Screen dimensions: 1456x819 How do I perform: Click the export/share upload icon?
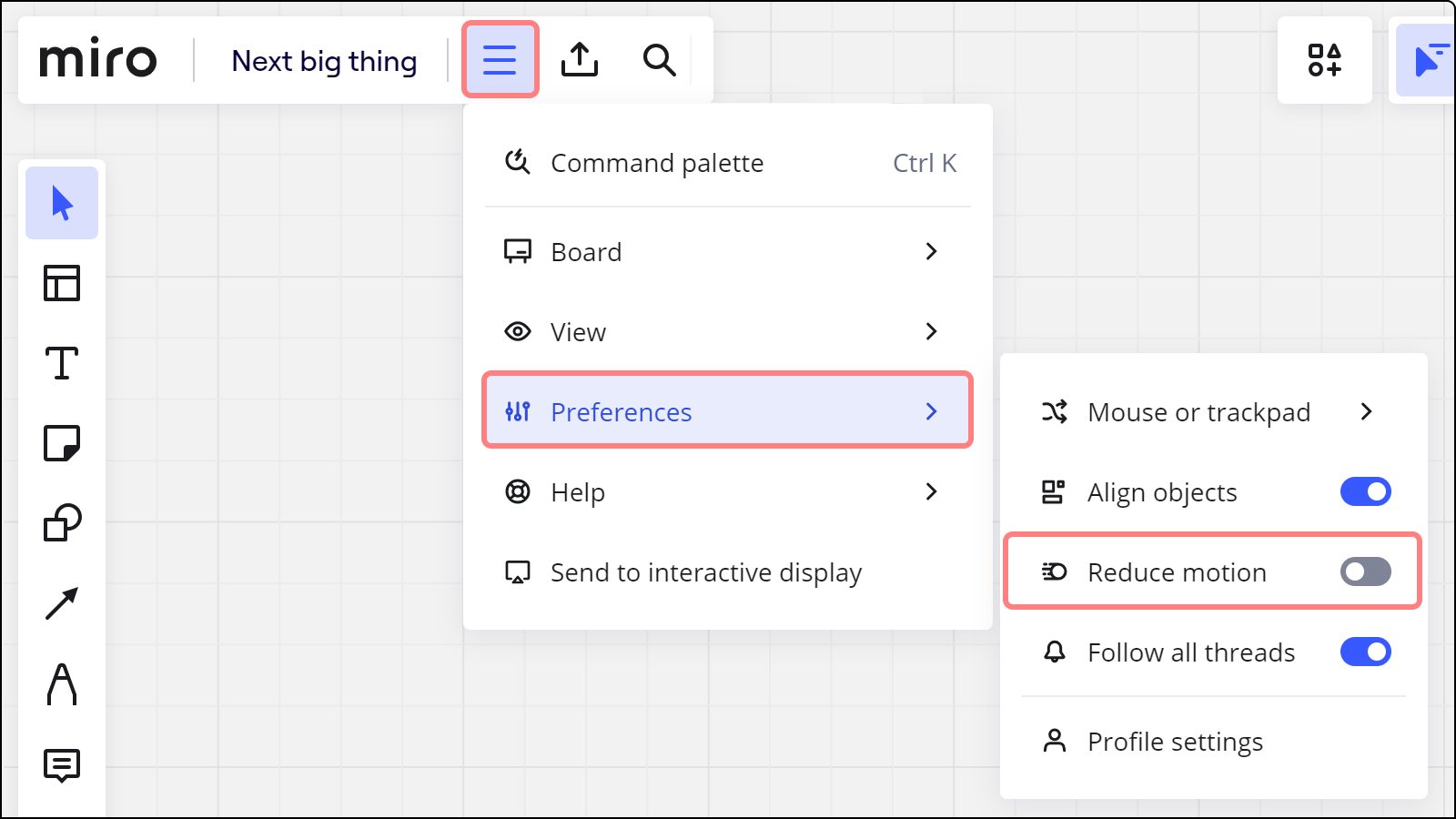580,60
